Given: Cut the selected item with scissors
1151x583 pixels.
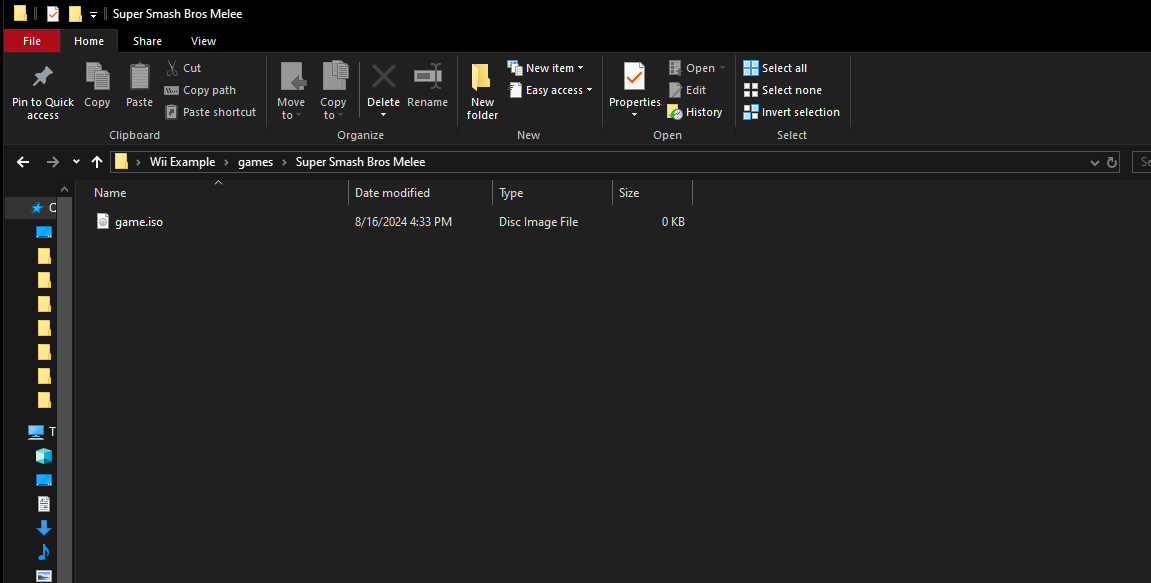Looking at the screenshot, I should click(183, 68).
